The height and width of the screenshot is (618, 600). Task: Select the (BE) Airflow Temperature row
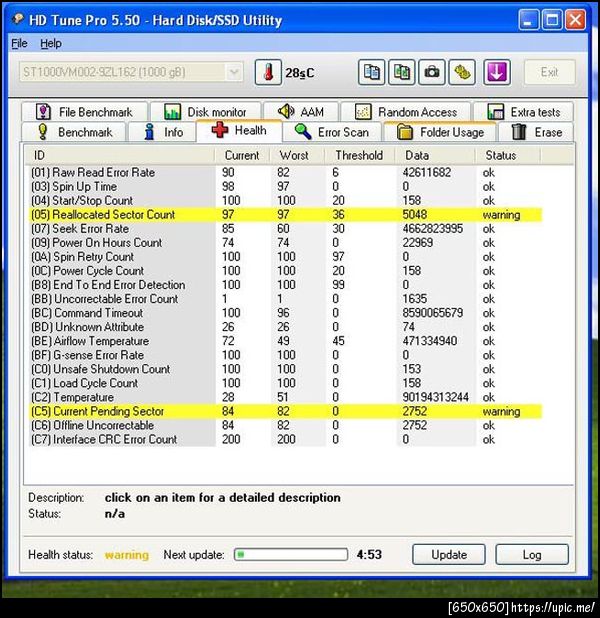[286, 341]
